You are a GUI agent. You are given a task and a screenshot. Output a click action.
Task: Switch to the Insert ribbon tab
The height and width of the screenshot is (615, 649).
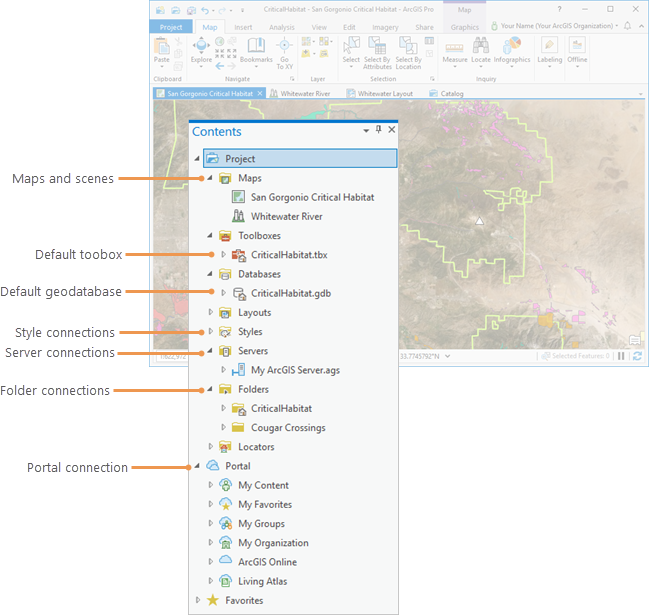(243, 27)
